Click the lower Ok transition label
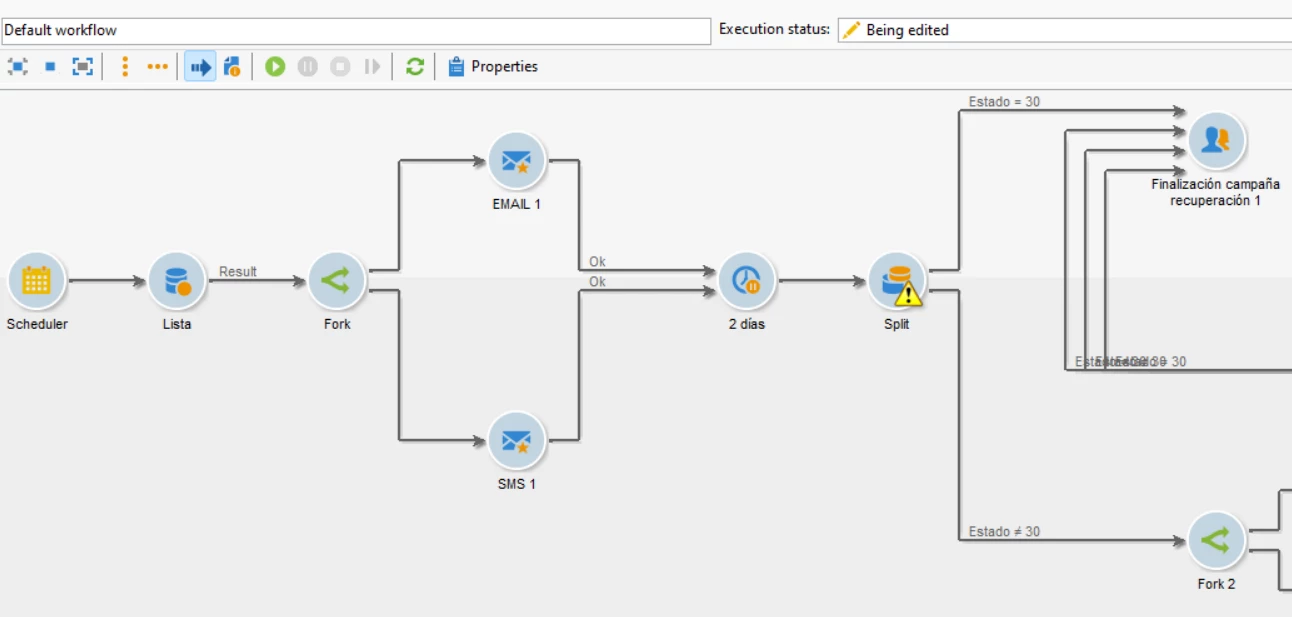 [597, 282]
